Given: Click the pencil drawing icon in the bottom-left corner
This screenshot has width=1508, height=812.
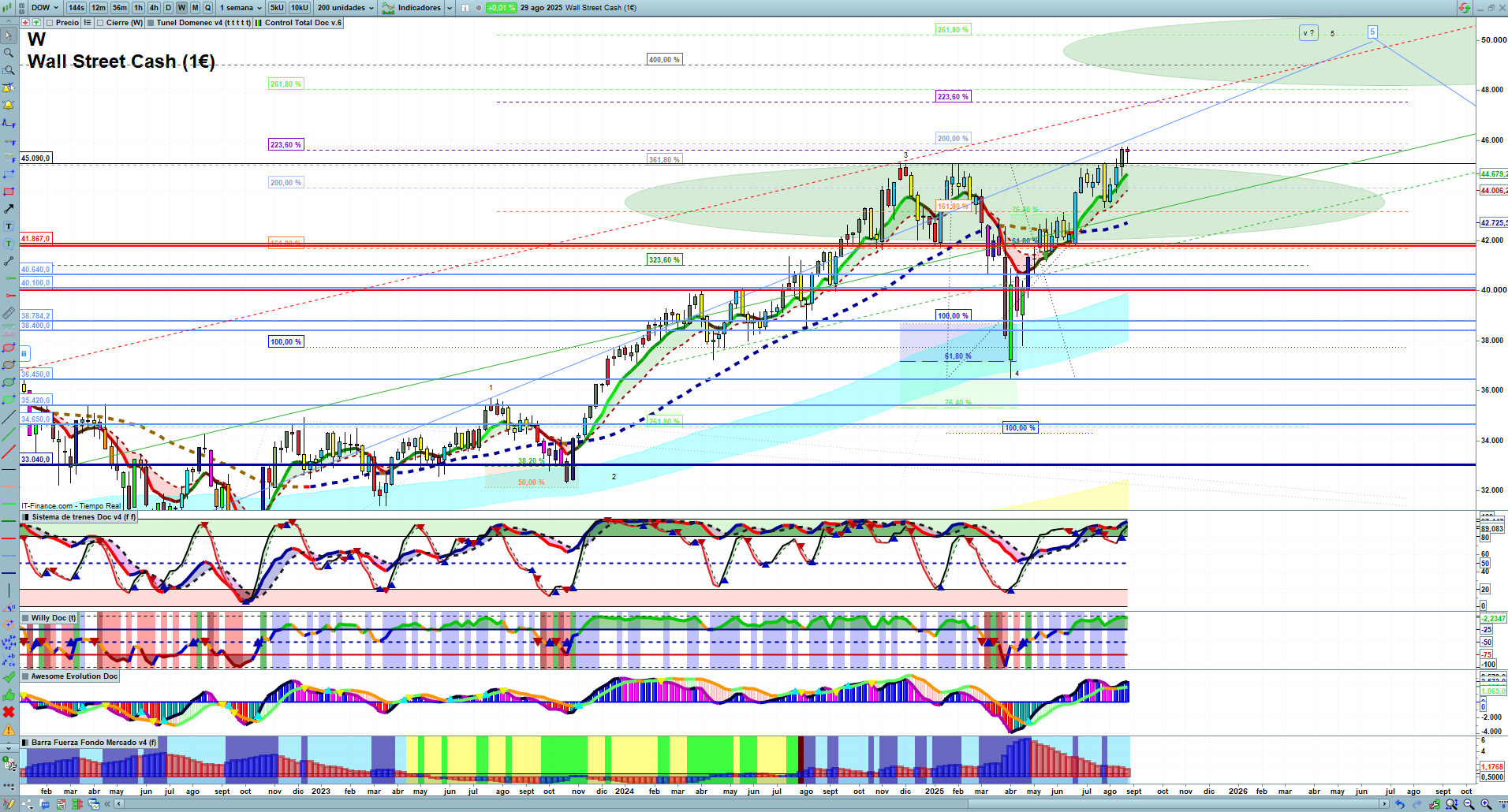Looking at the screenshot, I should [9, 804].
